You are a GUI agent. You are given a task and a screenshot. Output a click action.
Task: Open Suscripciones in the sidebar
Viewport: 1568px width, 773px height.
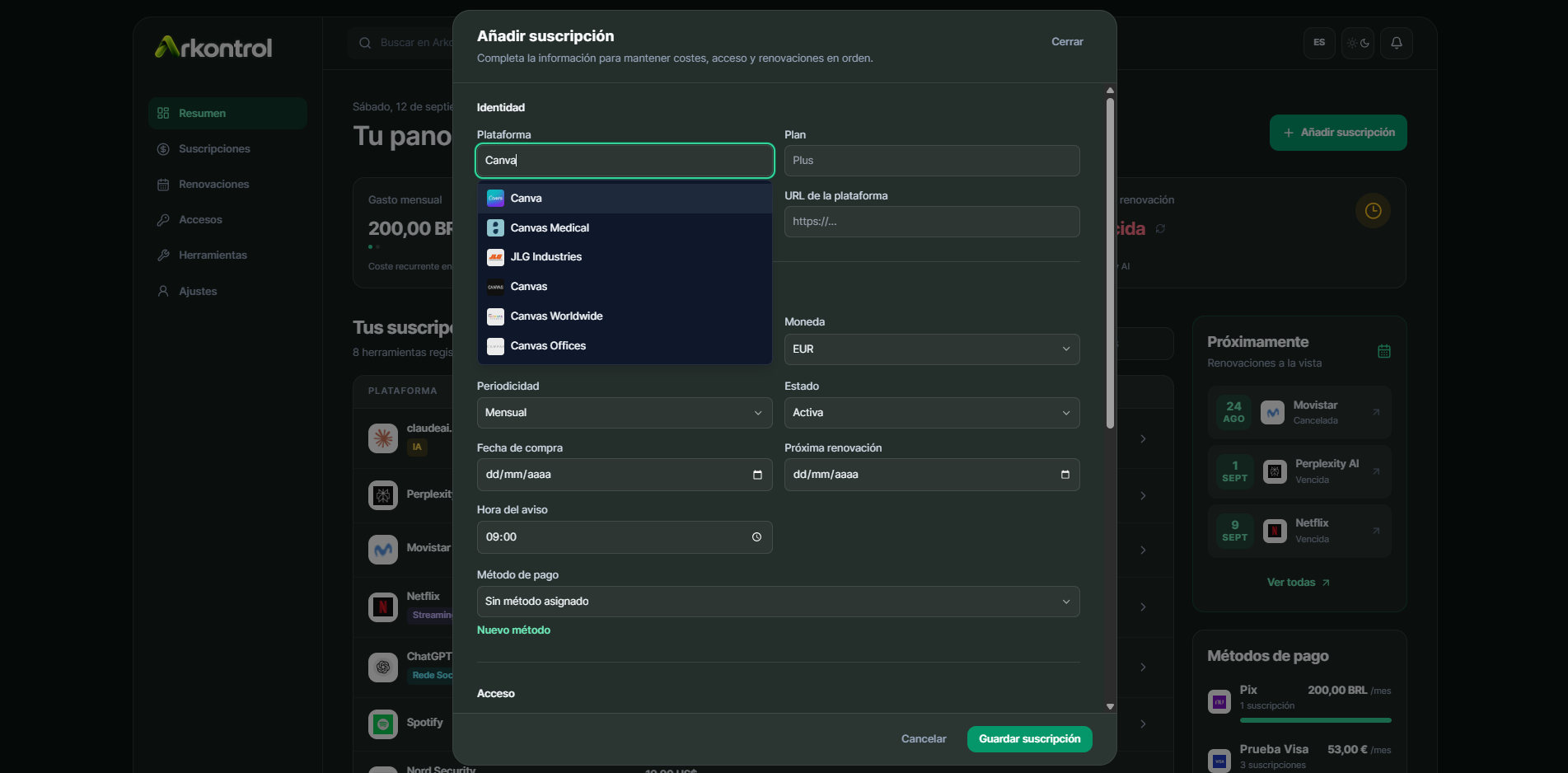227,149
